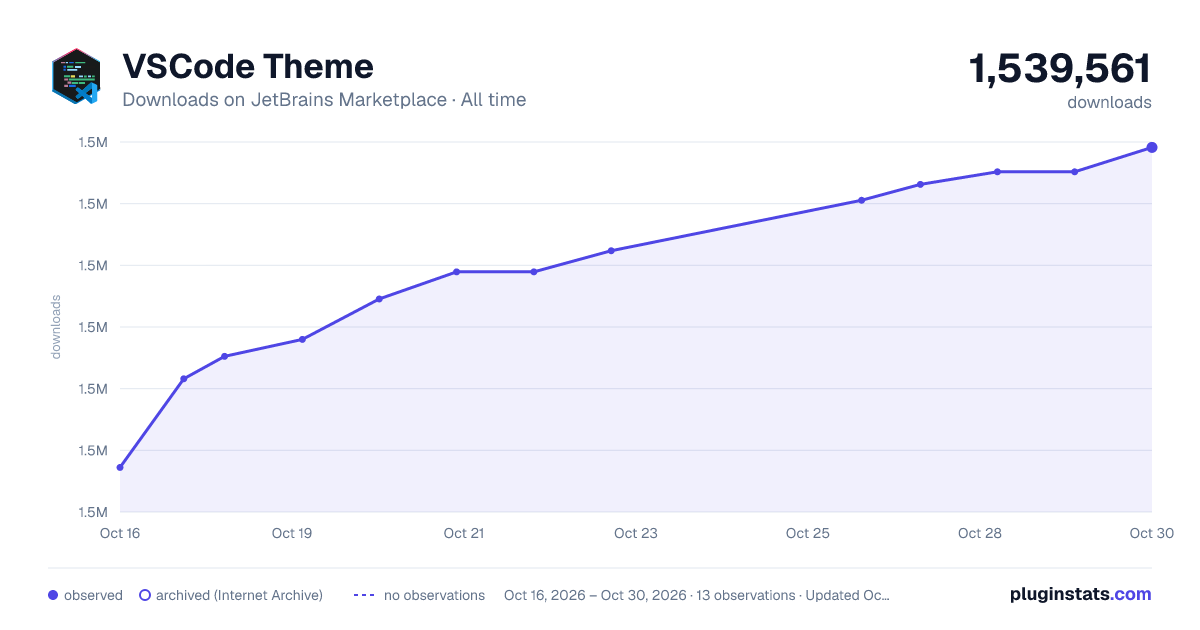
Task: Click the Oct 25 axis label
Action: (808, 533)
